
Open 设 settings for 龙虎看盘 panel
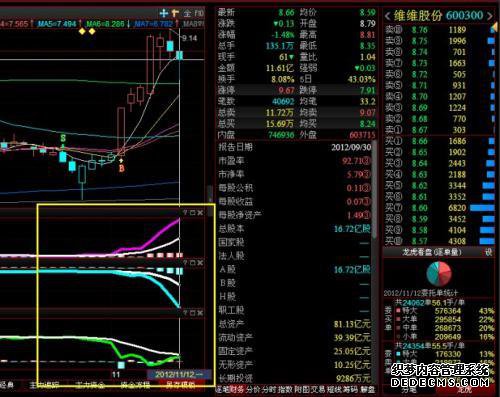(488, 252)
